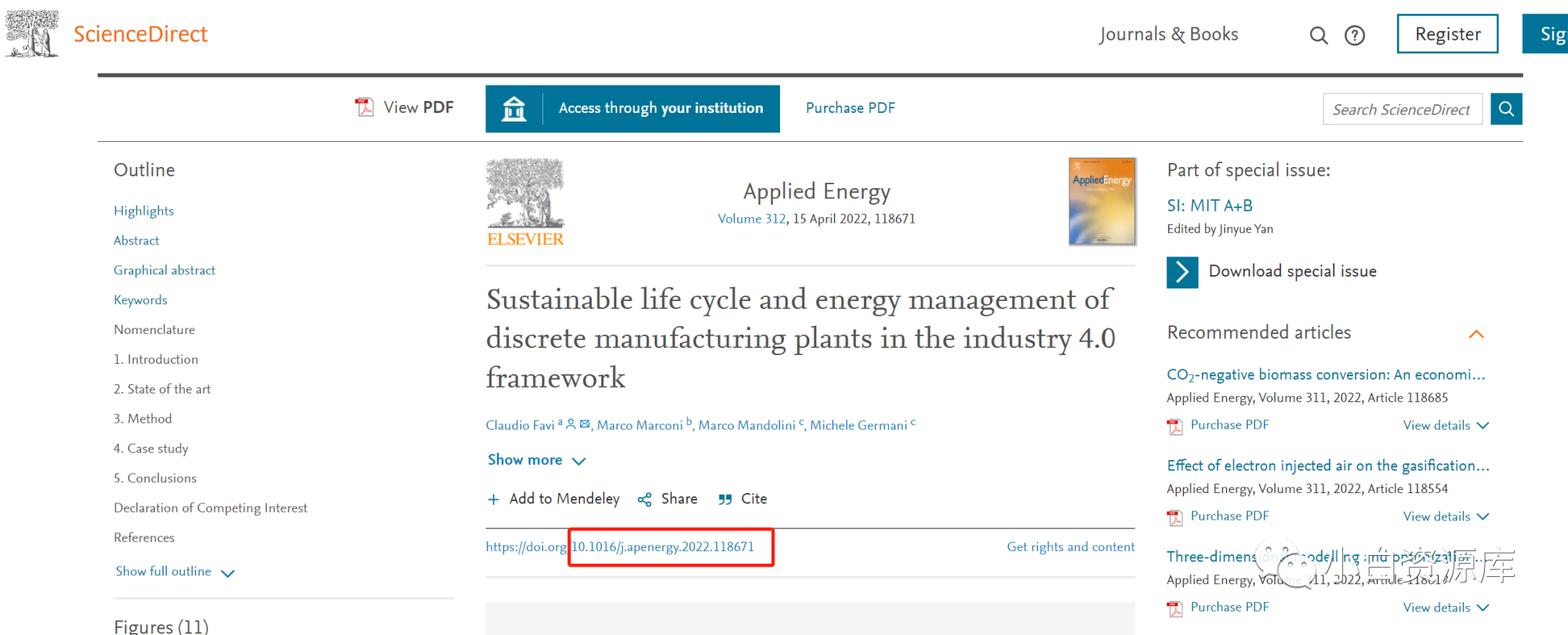Click the header search magnifier icon
The height and width of the screenshot is (635, 1568).
pyautogui.click(x=1319, y=35)
